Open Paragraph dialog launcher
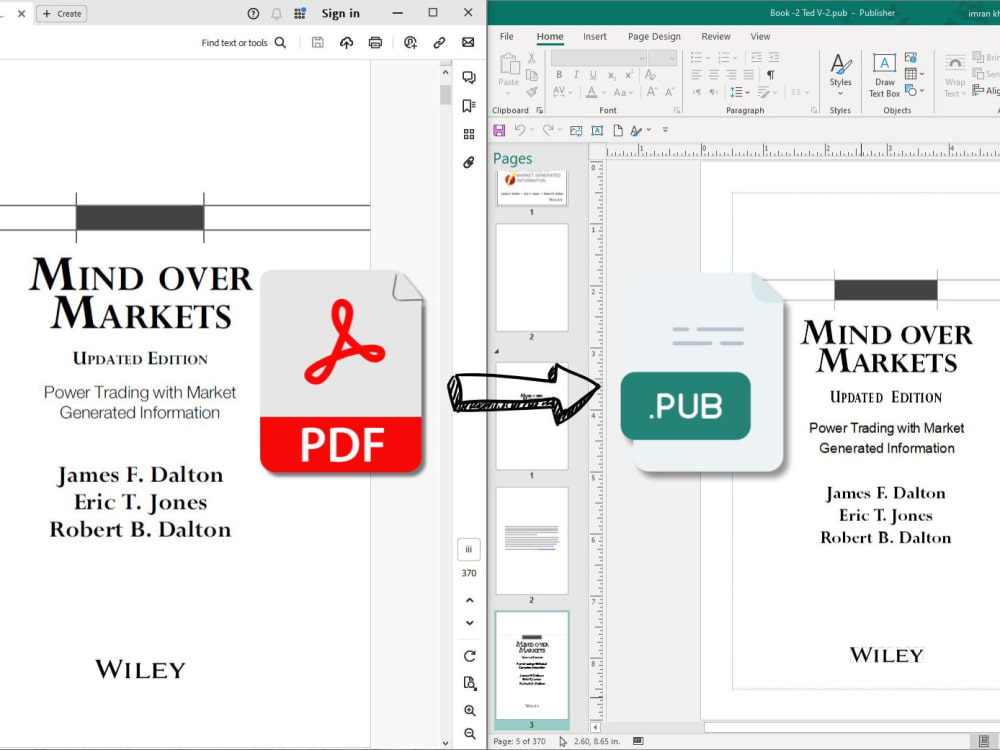 (x=814, y=110)
